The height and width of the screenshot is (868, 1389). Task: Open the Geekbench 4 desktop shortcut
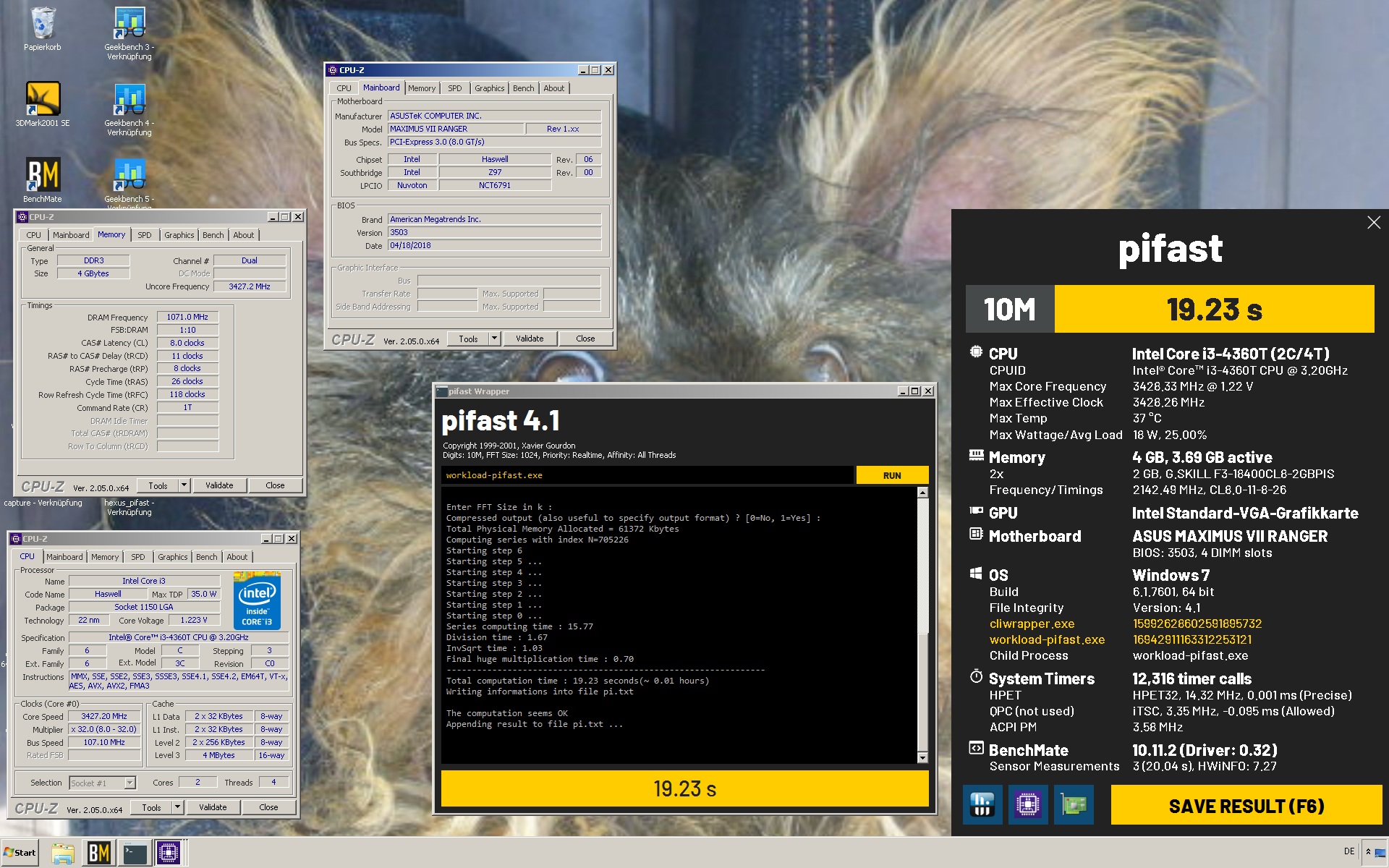(129, 109)
